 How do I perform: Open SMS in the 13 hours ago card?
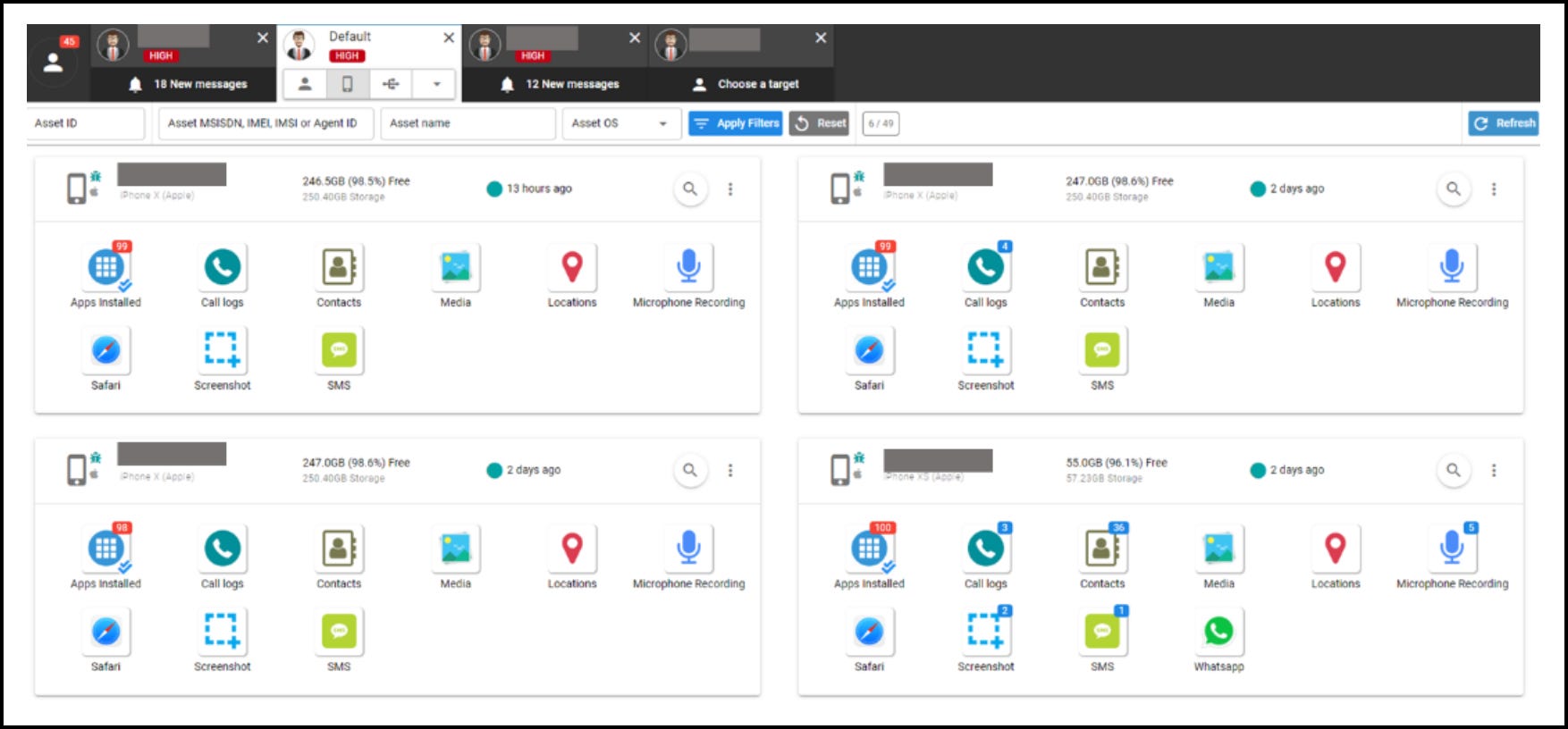click(339, 350)
